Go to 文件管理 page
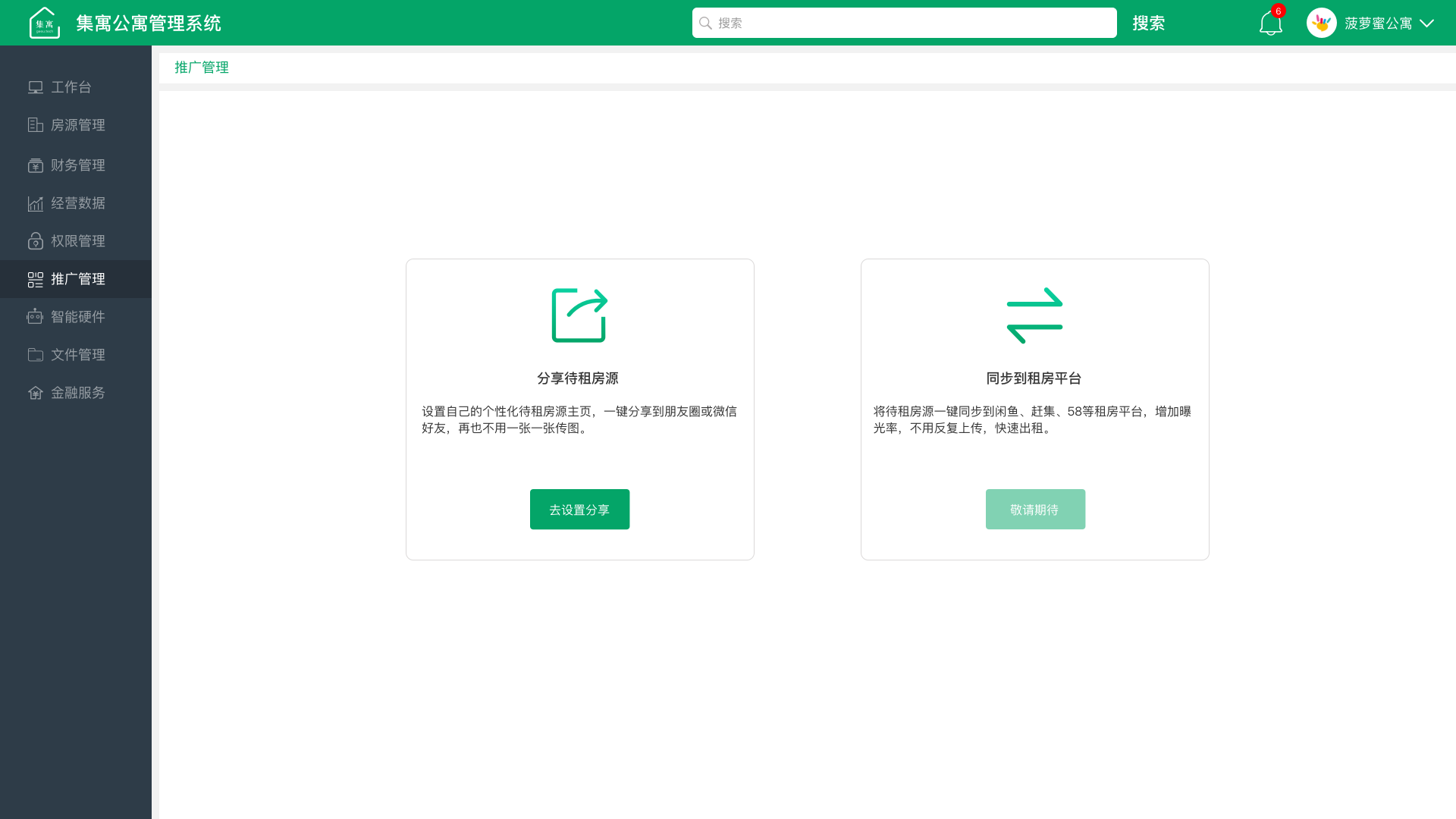Screen dimensions: 1456x819 (x=76, y=355)
